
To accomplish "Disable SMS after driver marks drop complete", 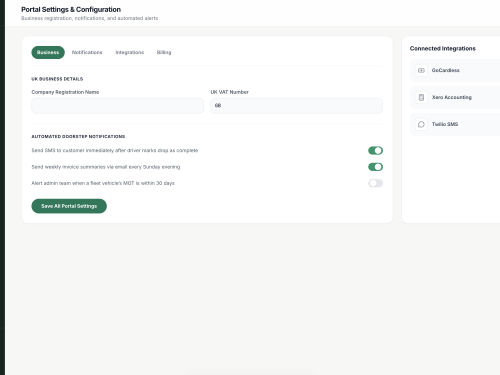I will 375,150.
